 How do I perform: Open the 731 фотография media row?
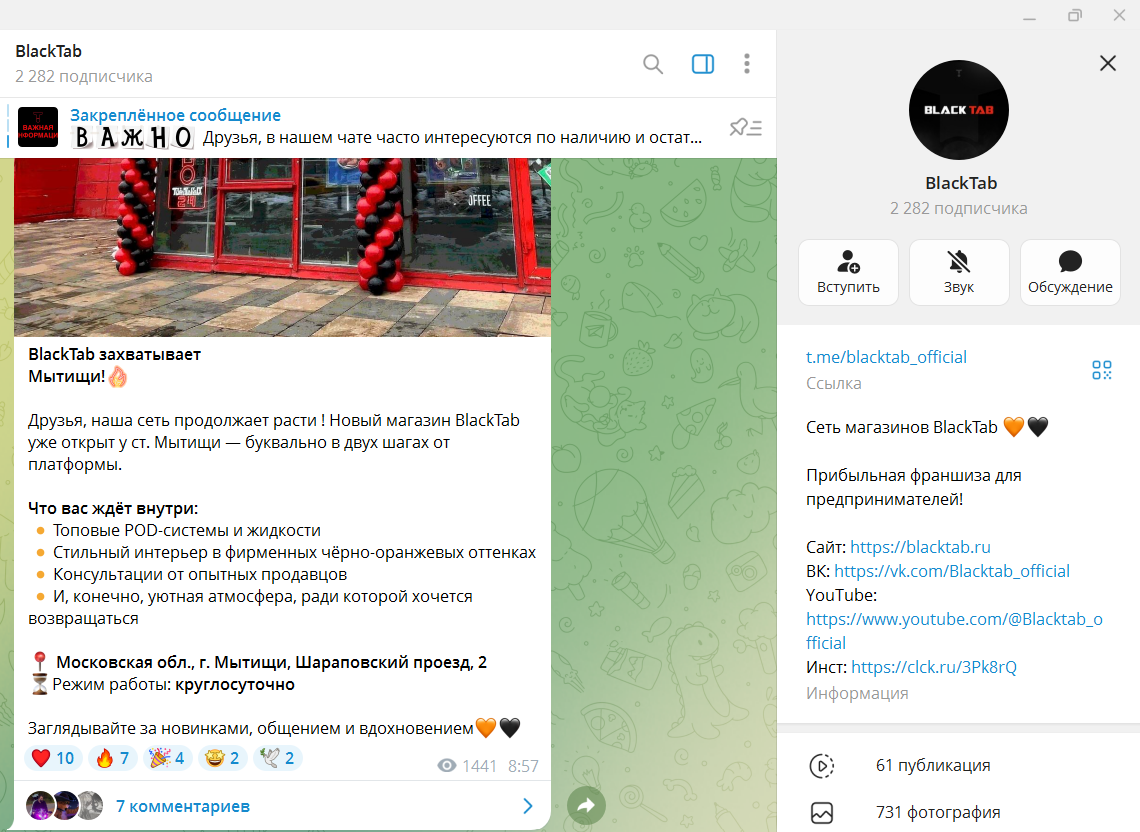point(959,812)
